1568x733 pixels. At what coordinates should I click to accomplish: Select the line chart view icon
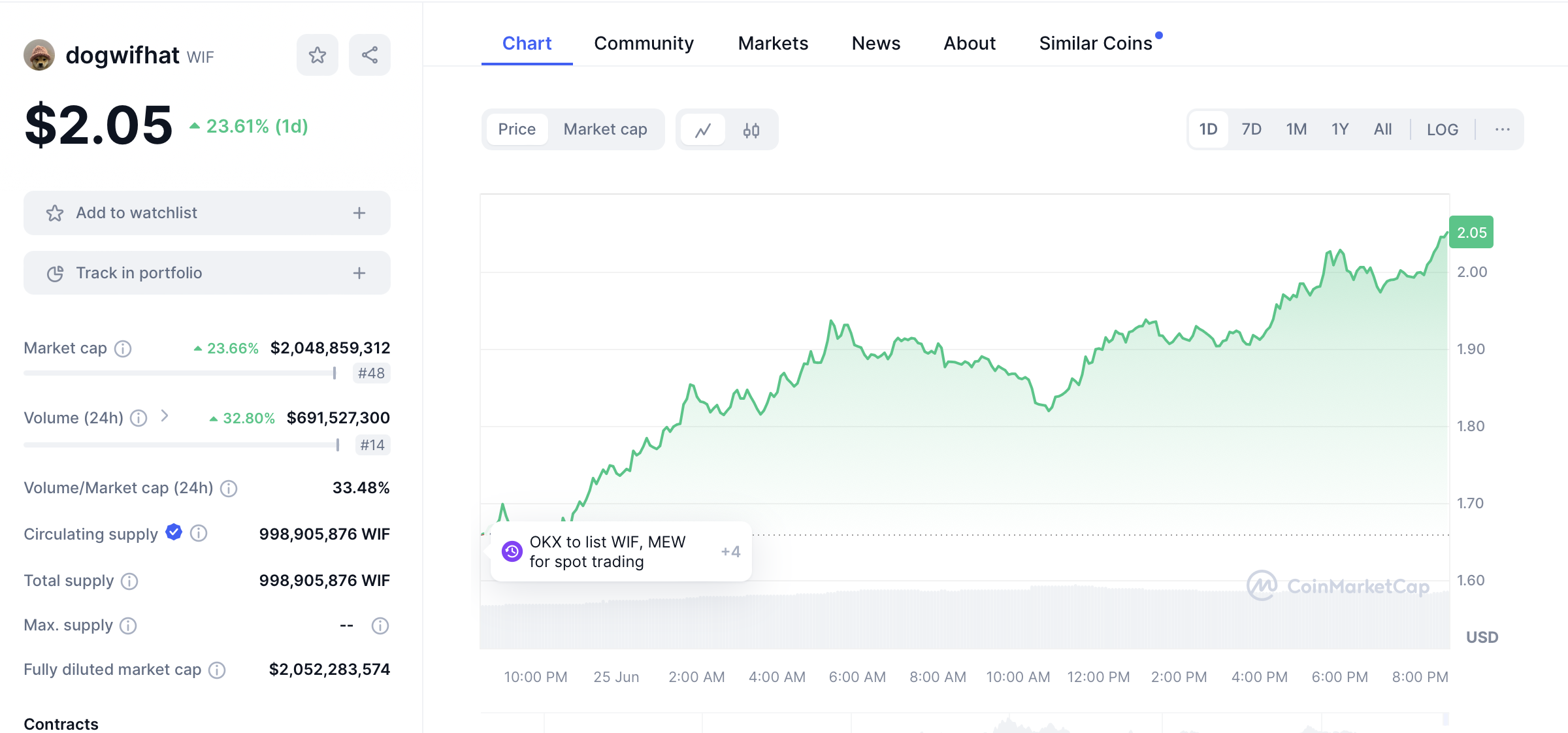[x=703, y=130]
